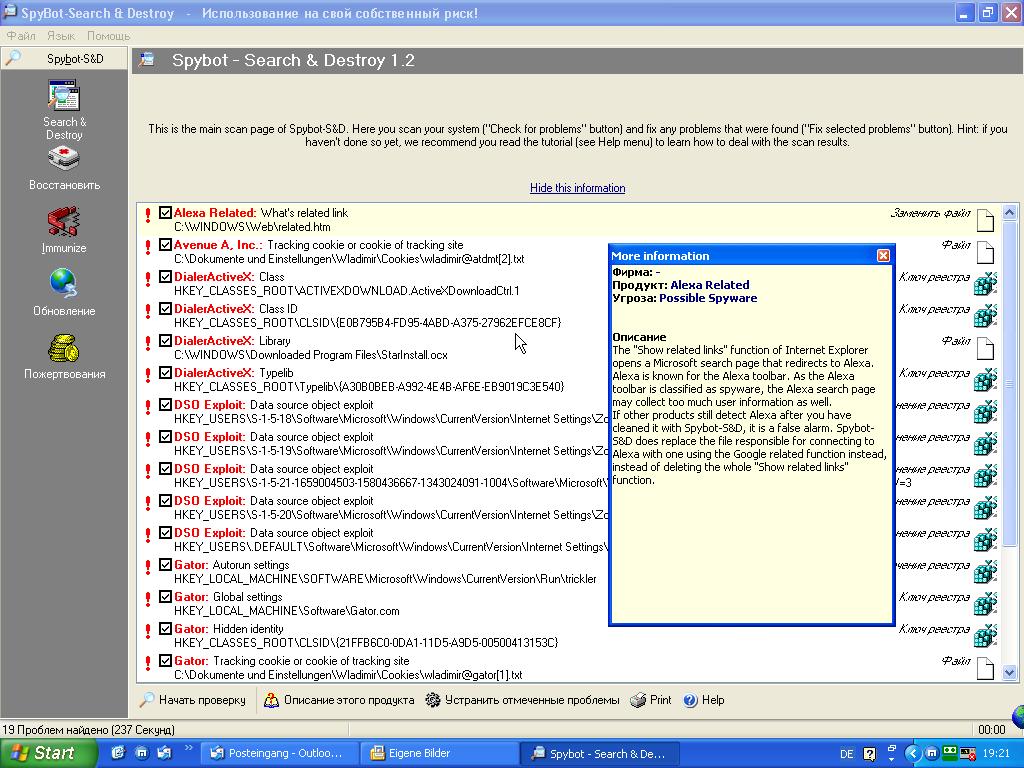Uncheck DialerActiveX Class ID checkbox
This screenshot has width=1024, height=768.
(165, 309)
